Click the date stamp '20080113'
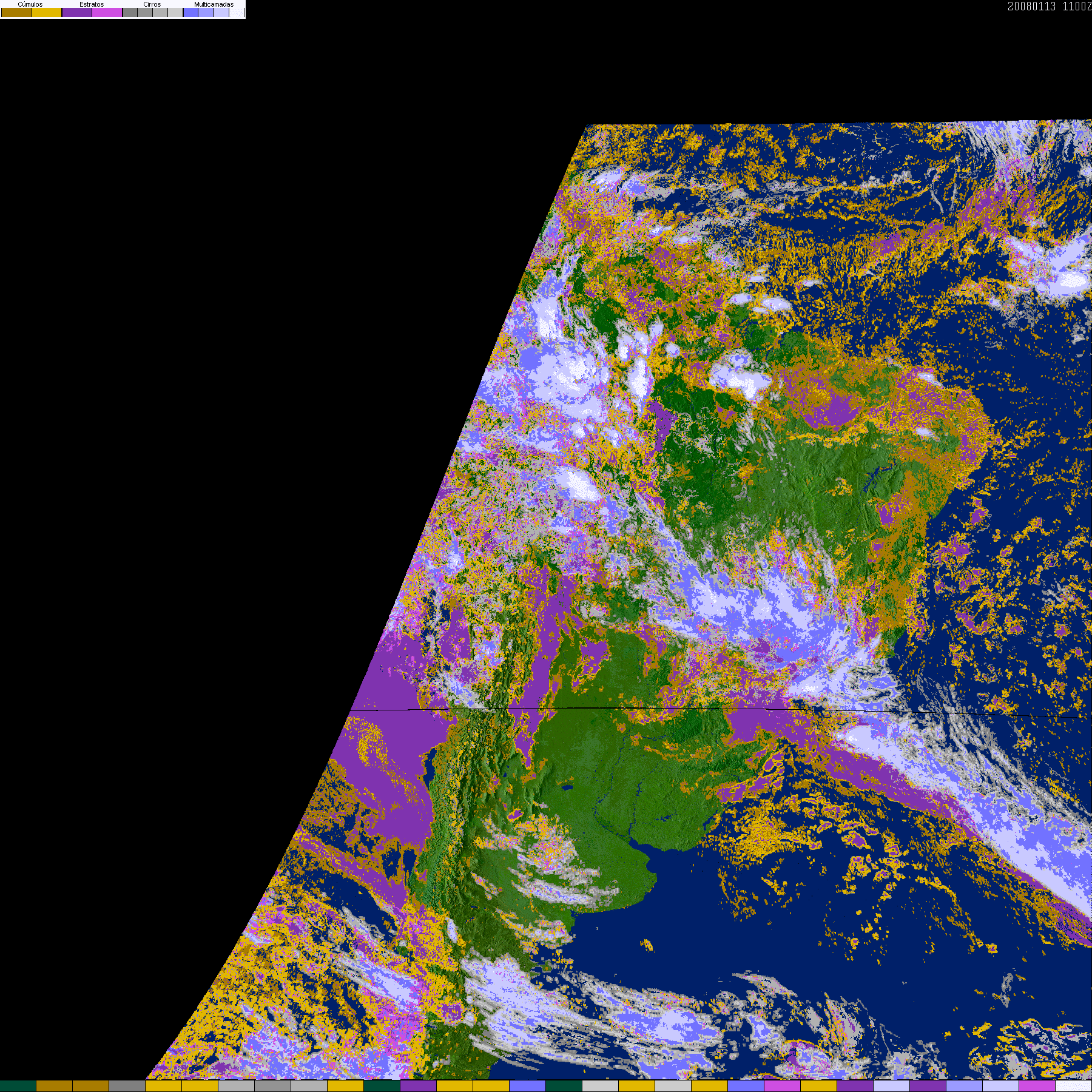Image resolution: width=1092 pixels, height=1092 pixels. point(1031,6)
